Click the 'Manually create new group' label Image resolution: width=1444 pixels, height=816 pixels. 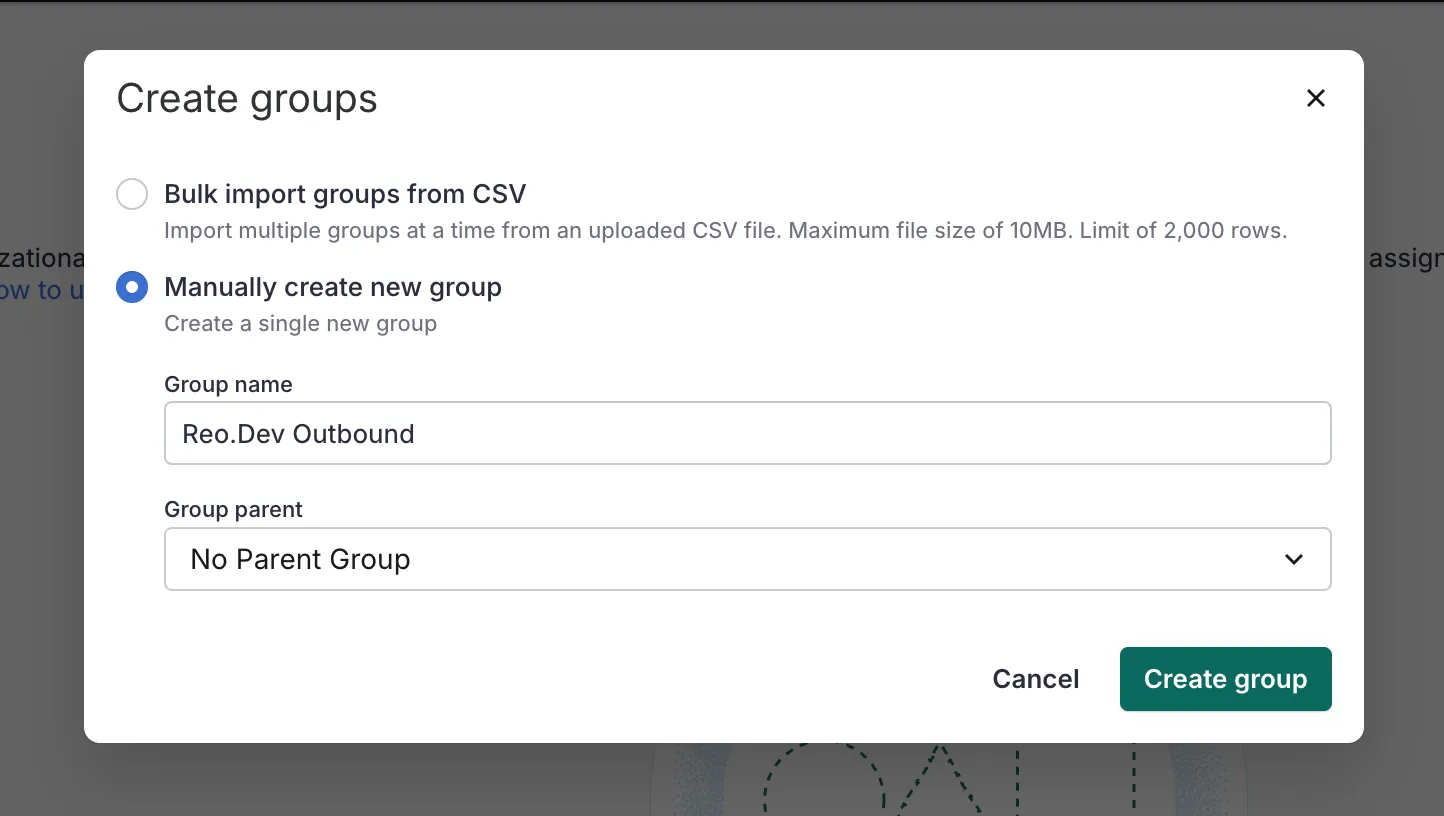pos(333,288)
